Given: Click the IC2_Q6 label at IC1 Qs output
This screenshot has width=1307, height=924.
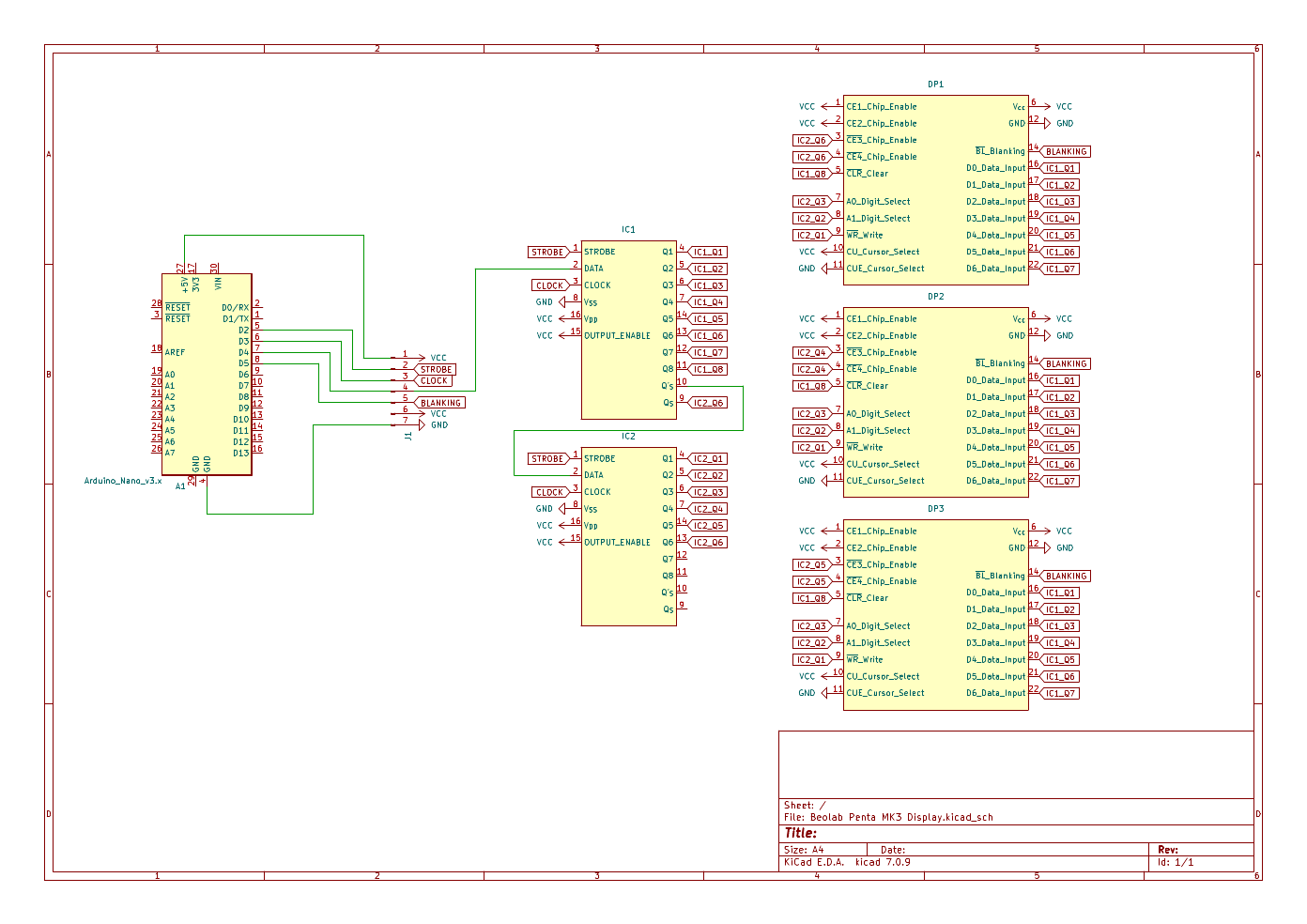Looking at the screenshot, I should tap(709, 403).
